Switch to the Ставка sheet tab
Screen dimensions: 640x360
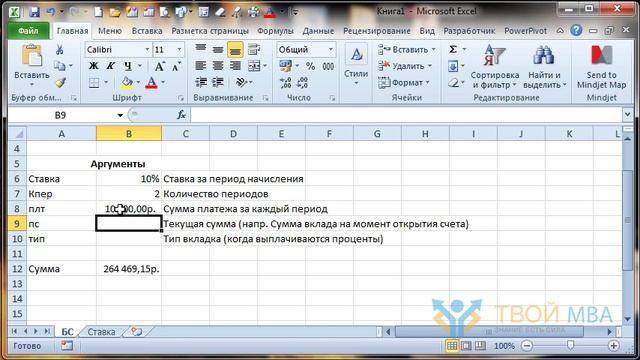pyautogui.click(x=101, y=332)
